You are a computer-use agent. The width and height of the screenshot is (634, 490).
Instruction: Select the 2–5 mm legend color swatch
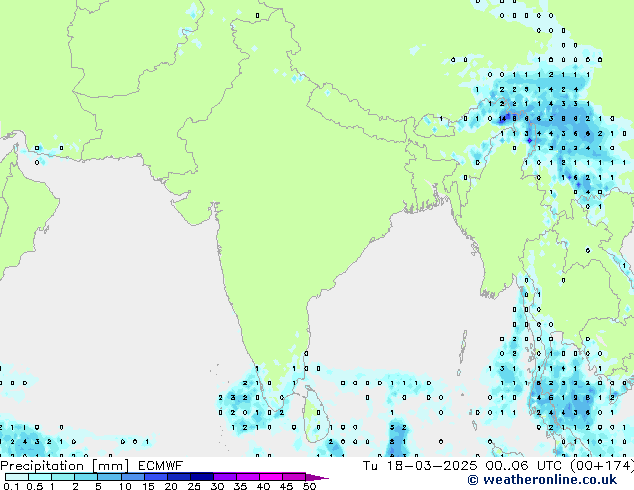tap(86, 477)
